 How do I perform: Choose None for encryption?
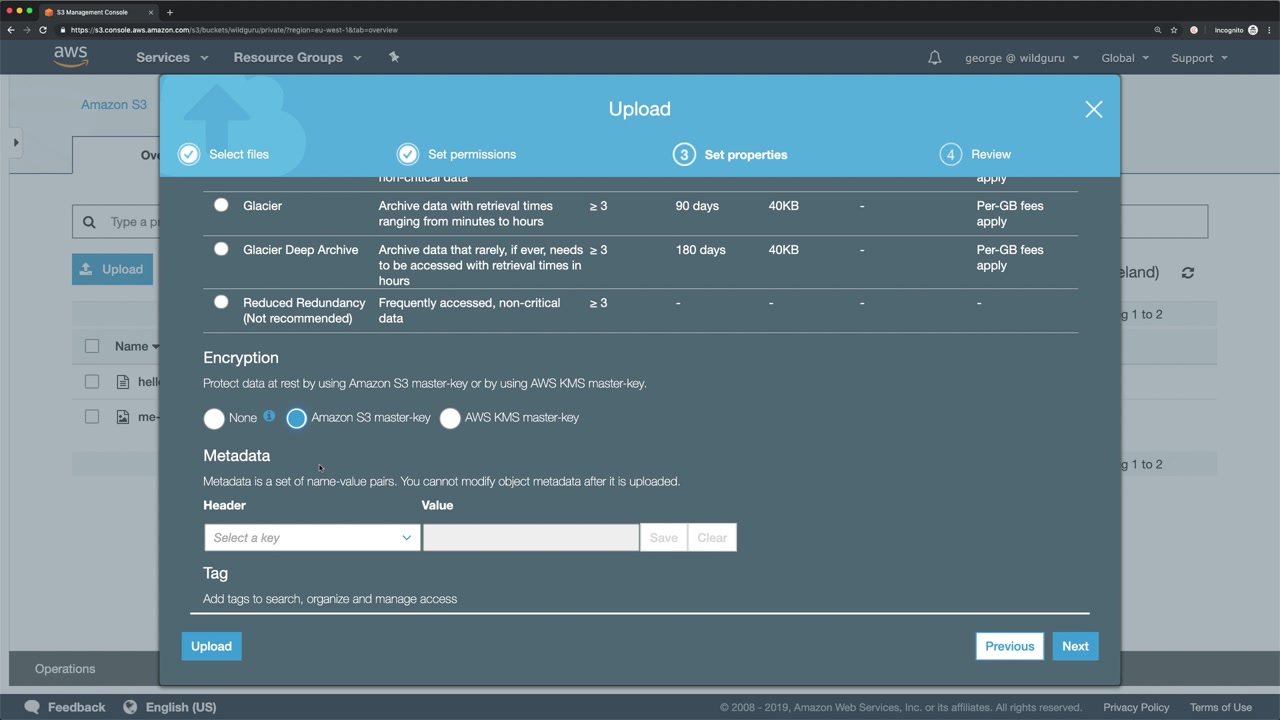click(214, 418)
